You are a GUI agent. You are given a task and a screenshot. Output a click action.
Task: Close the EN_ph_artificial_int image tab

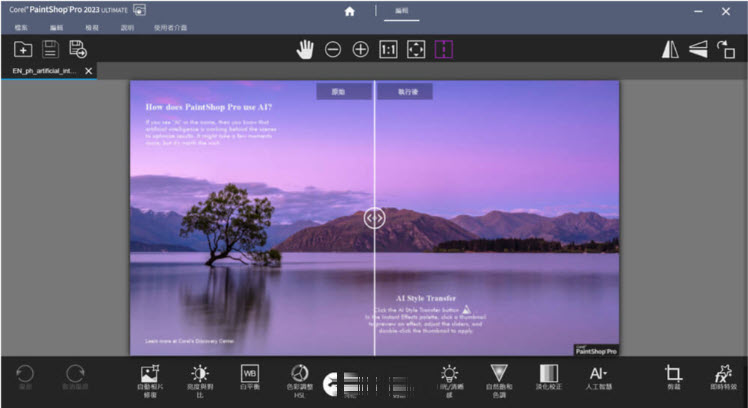point(89,71)
